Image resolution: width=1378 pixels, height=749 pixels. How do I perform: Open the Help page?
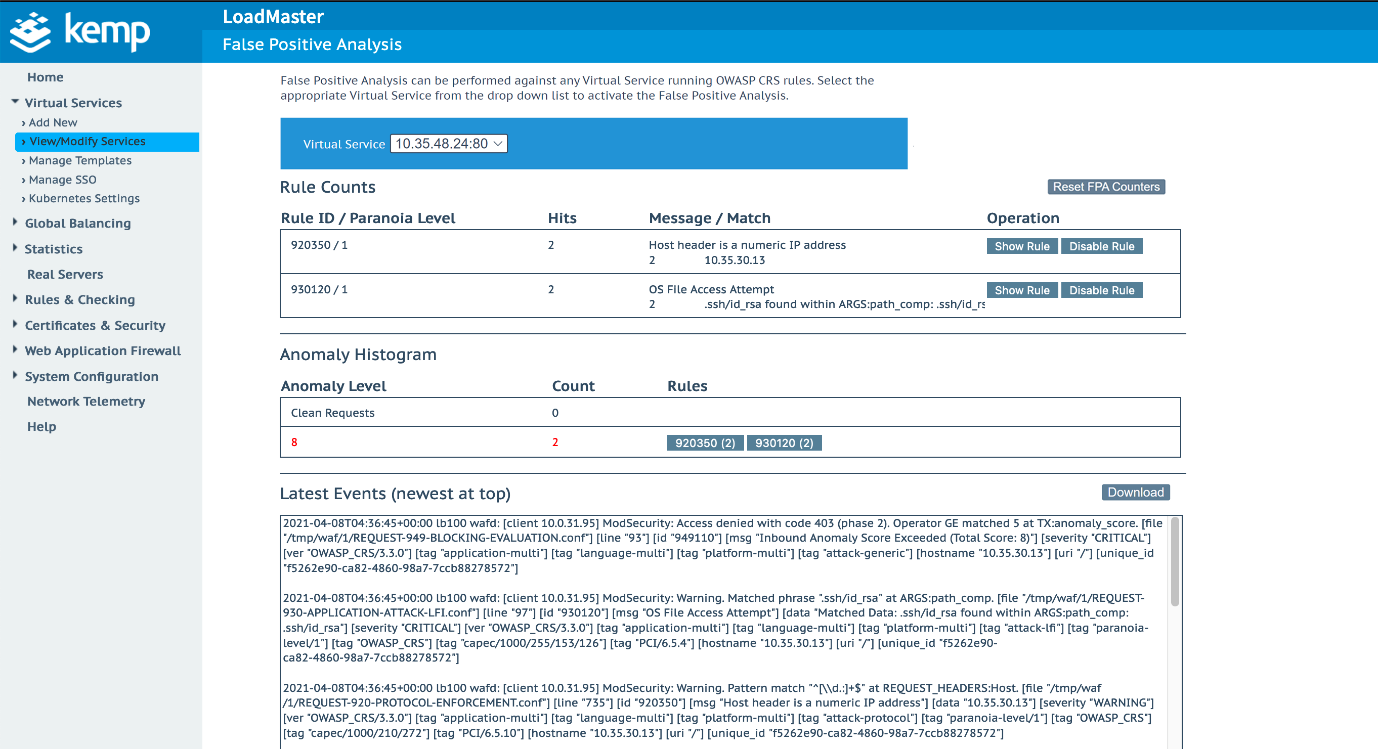click(42, 427)
